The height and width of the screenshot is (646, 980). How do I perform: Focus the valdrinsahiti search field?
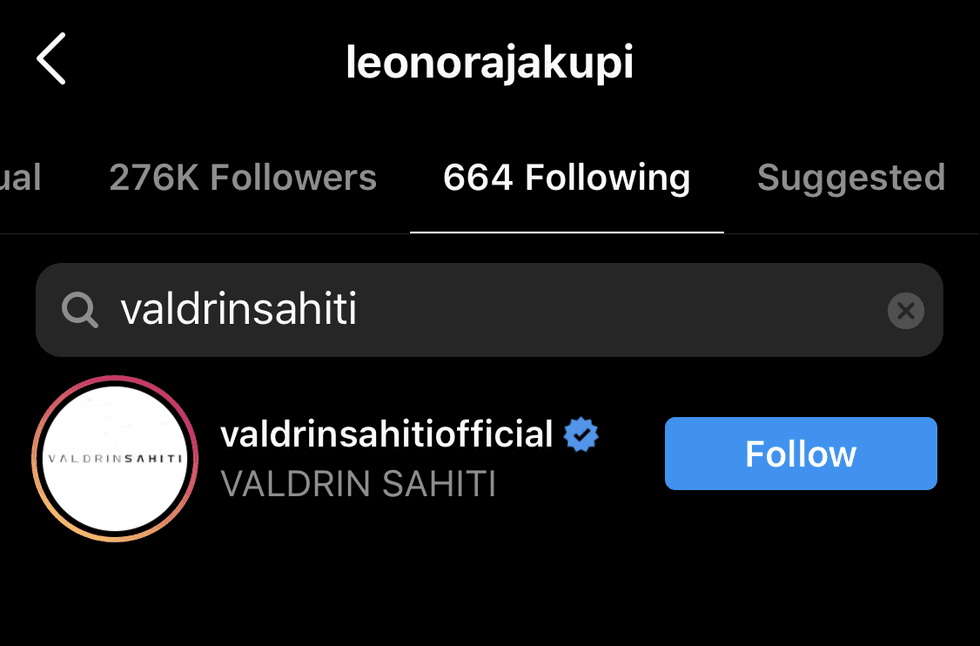pos(489,310)
